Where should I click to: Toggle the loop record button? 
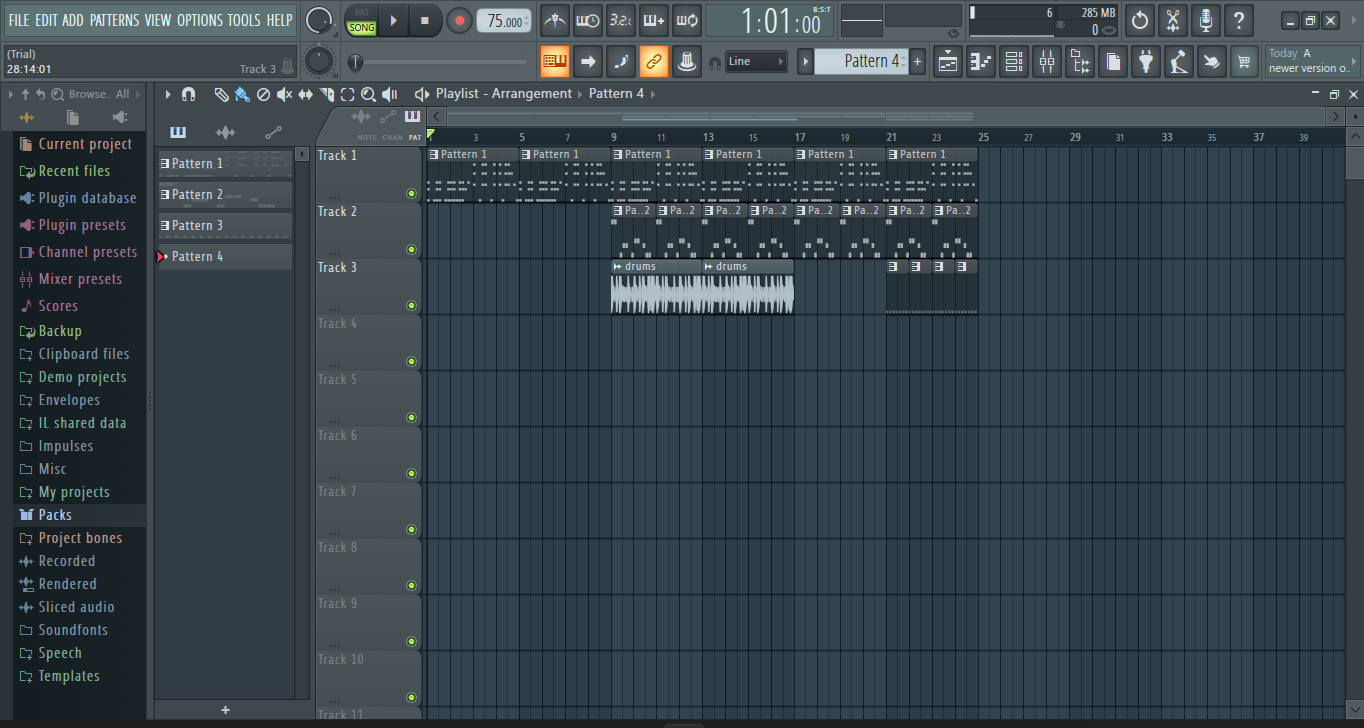coord(687,20)
